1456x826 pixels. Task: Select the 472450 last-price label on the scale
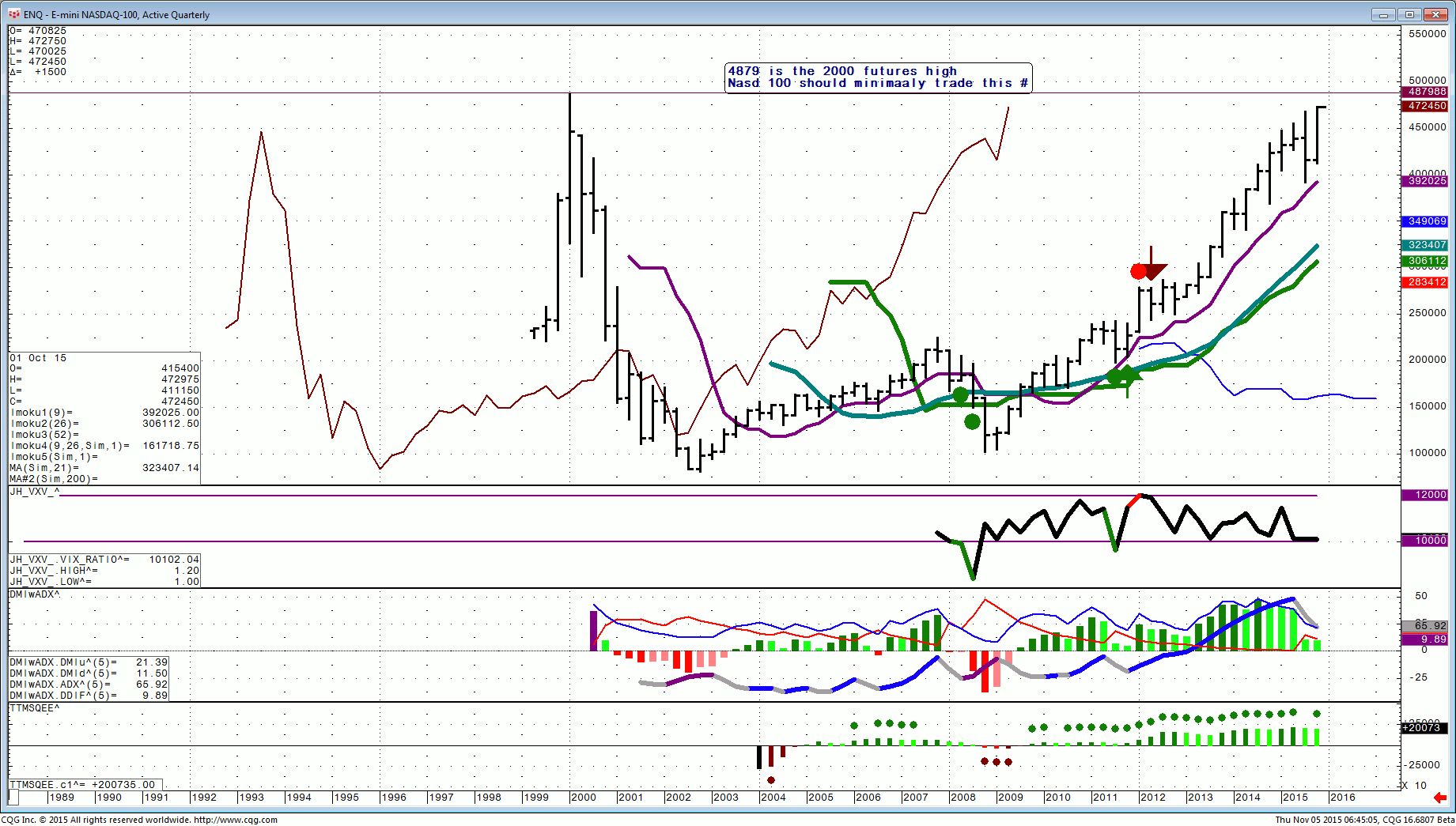point(1427,106)
